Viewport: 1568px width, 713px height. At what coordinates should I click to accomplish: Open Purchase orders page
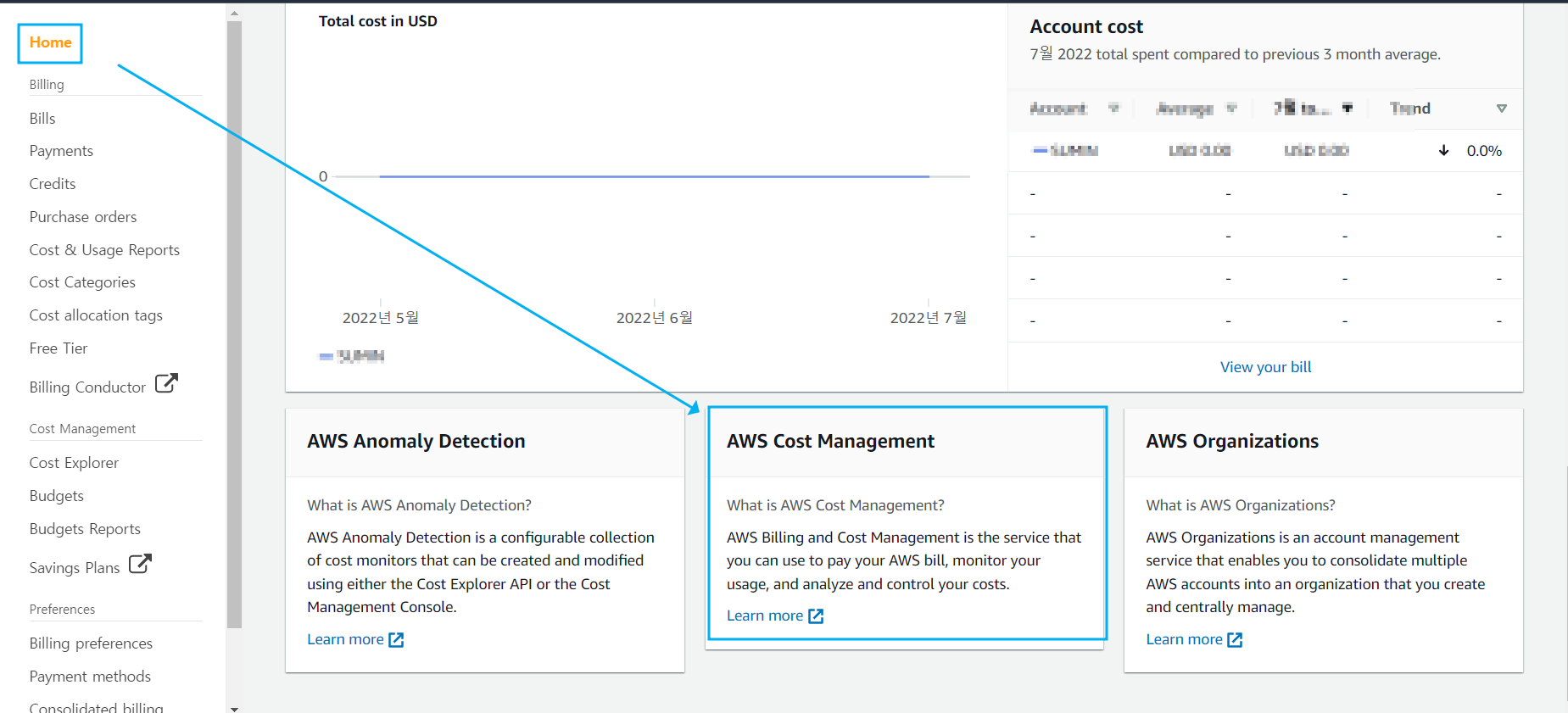pos(83,217)
